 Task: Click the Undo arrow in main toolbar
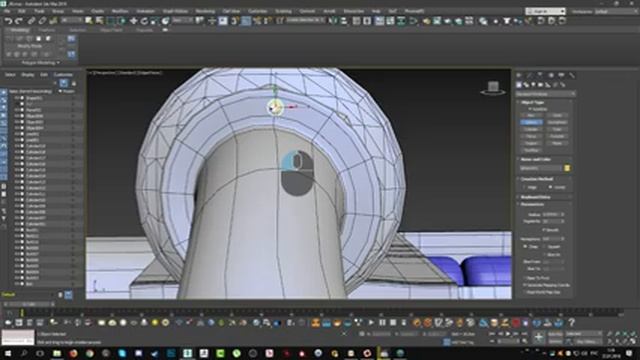[x=8, y=21]
